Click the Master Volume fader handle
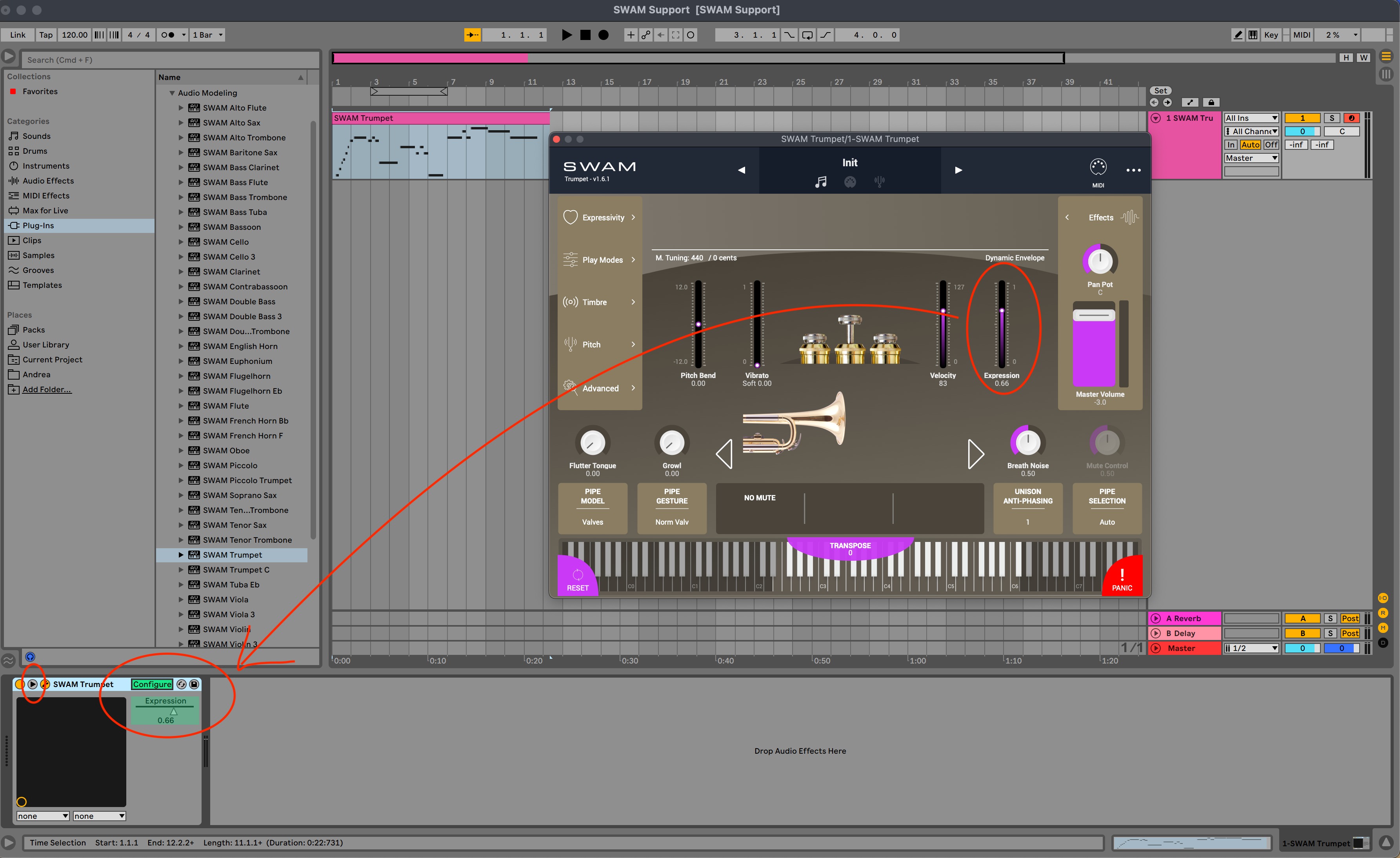The image size is (1400, 858). click(x=1093, y=315)
